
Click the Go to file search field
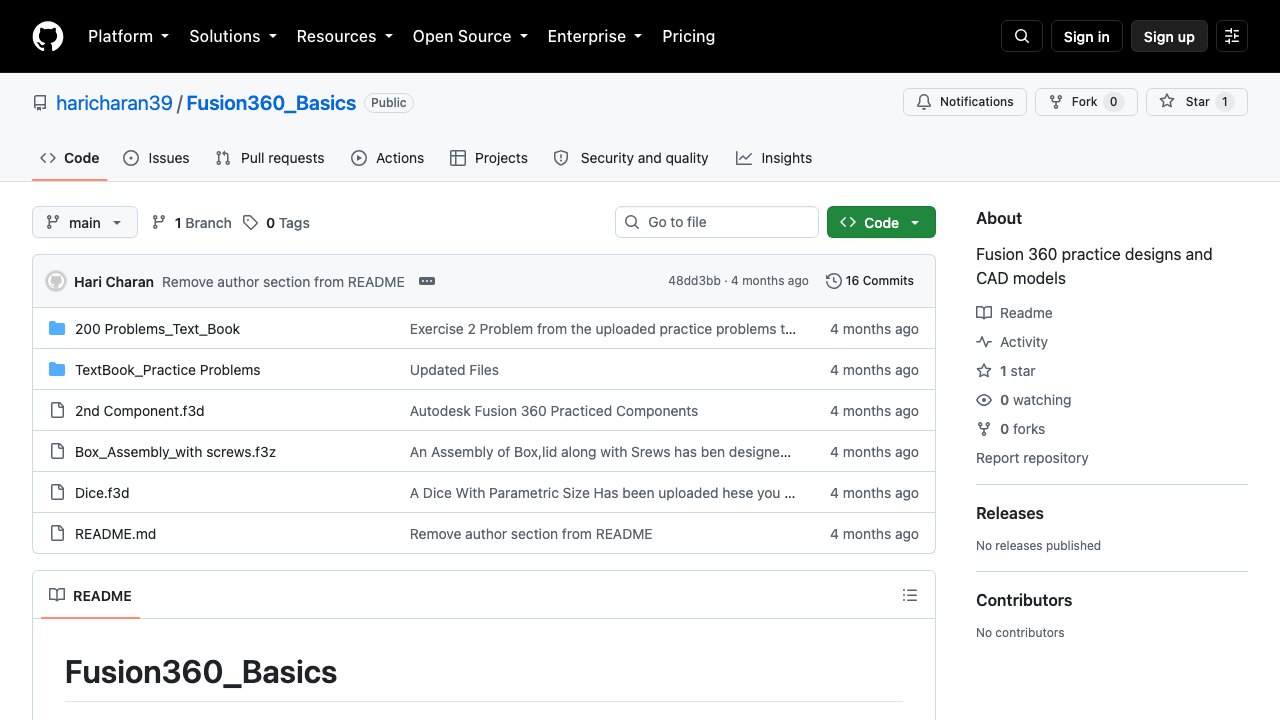tap(717, 222)
